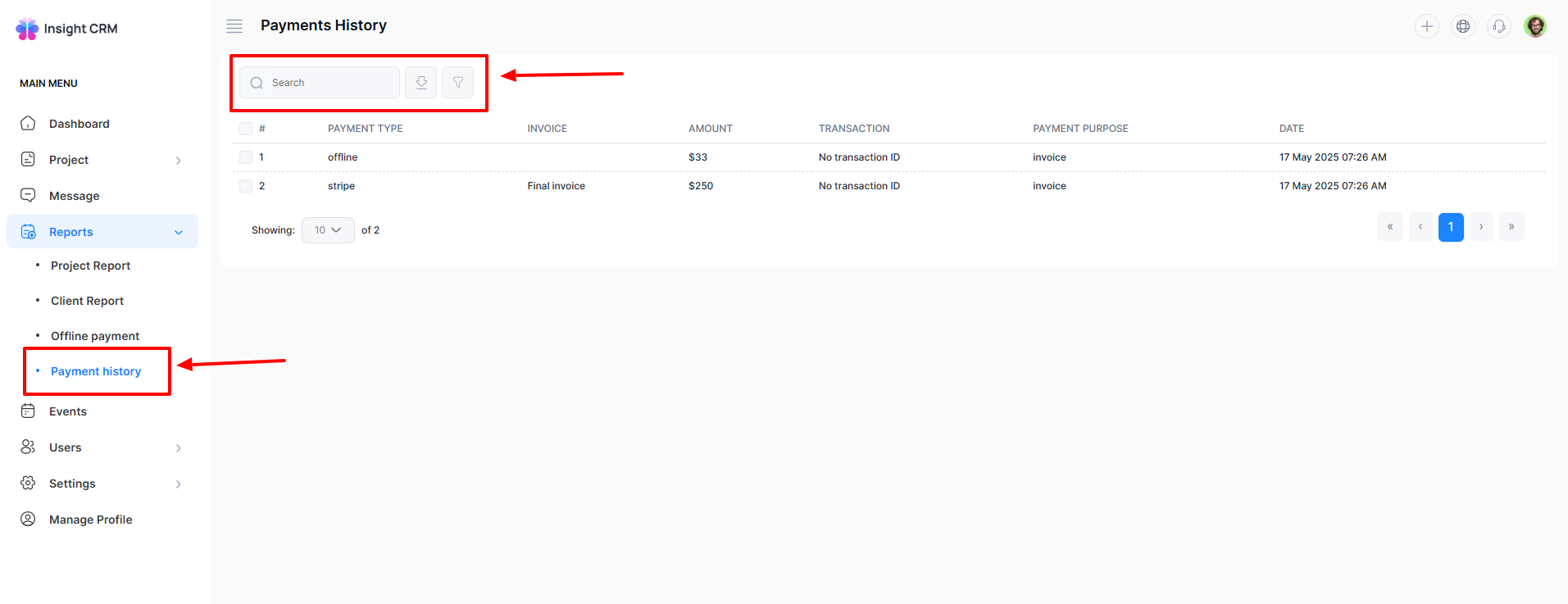Screen dimensions: 1568x604
Task: Select the offline payment row checkbox
Action: click(246, 157)
